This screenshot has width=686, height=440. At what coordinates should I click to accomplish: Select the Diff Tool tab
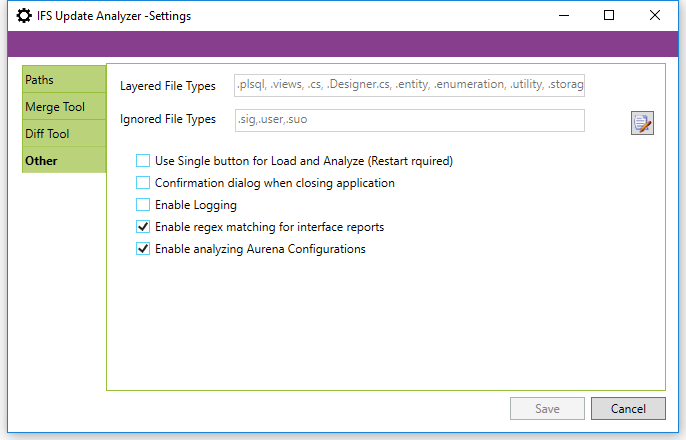click(x=64, y=133)
